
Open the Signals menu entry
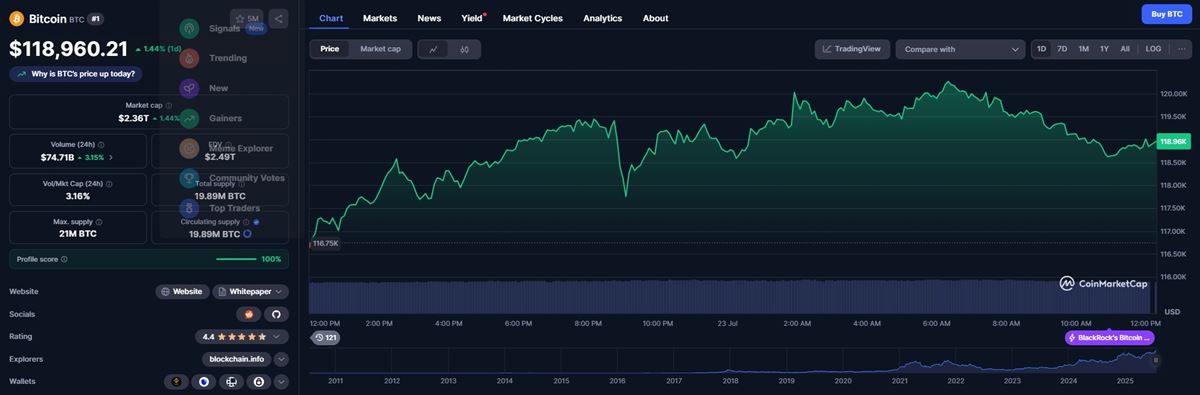225,28
